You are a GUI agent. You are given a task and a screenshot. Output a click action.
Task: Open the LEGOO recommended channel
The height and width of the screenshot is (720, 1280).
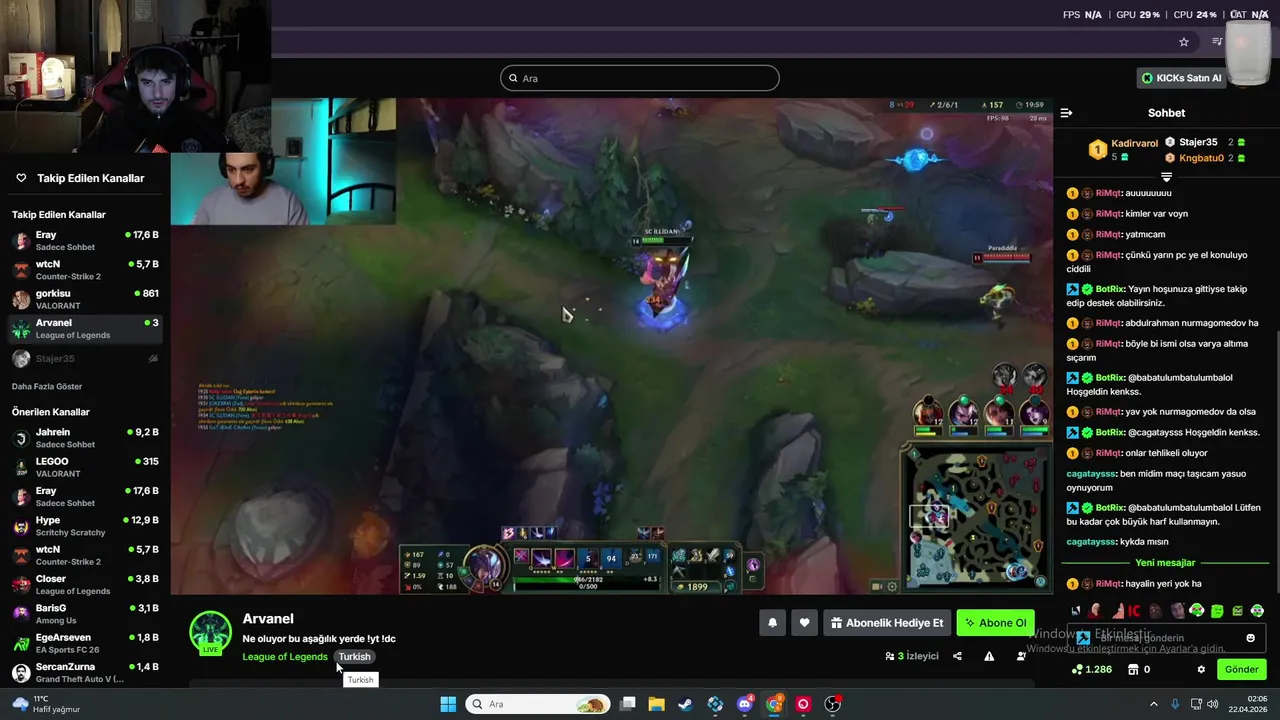coord(85,467)
